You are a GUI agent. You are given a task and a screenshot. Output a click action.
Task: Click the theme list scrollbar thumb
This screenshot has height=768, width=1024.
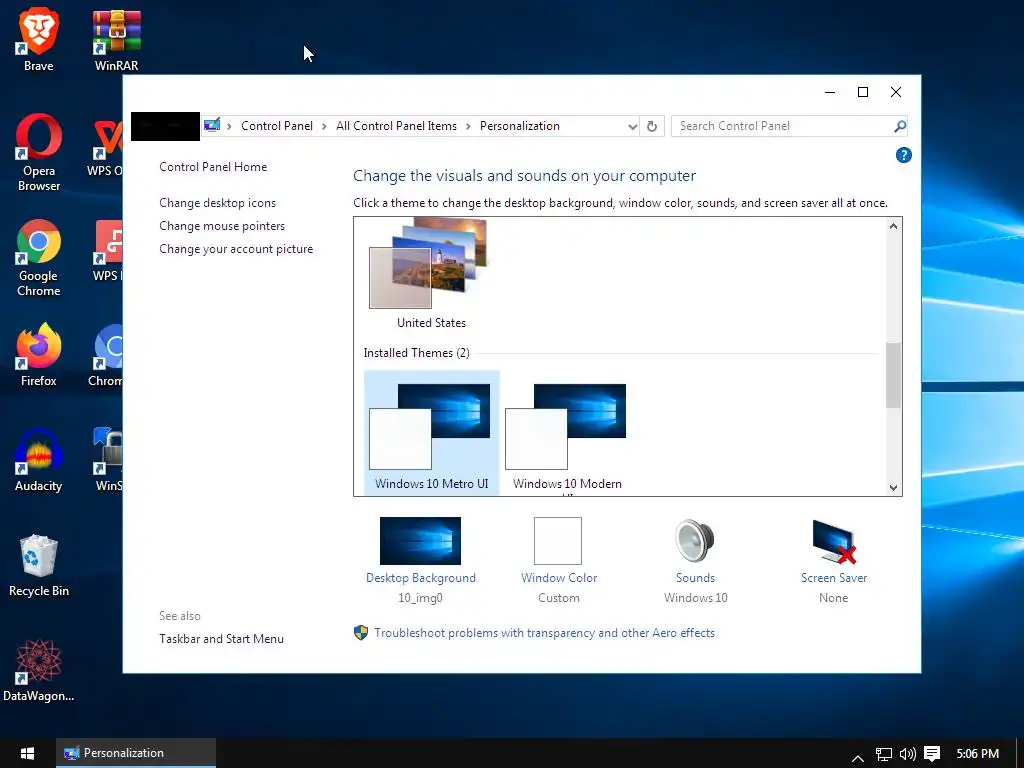(x=893, y=375)
